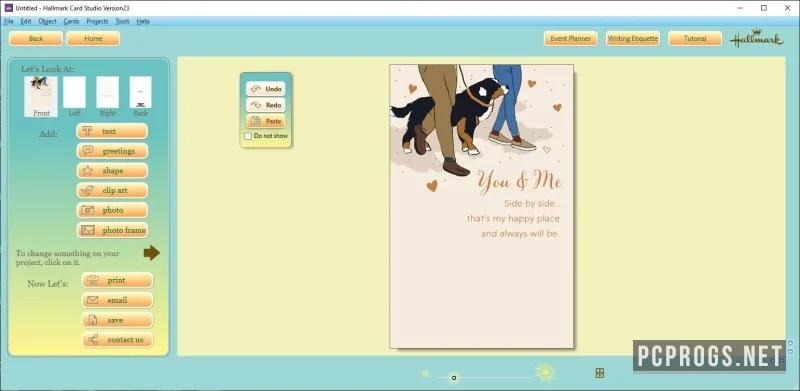Click the clip art bird icon
Image resolution: width=800 pixels, height=391 pixels.
(88, 190)
